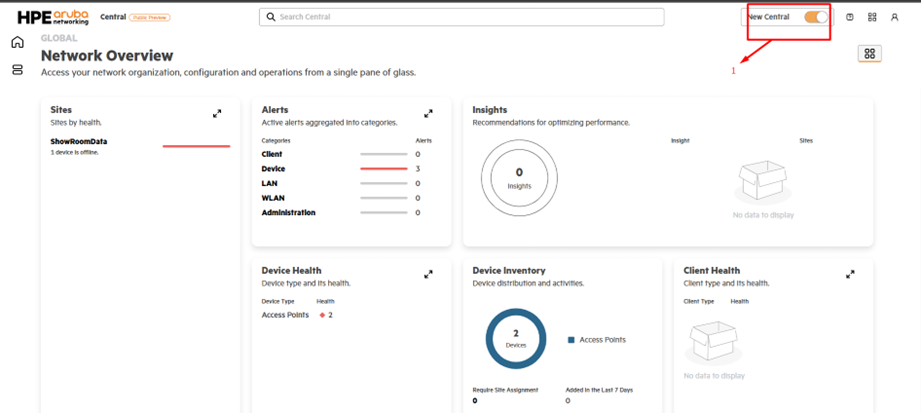The width and height of the screenshot is (921, 413).
Task: Click the Central product label
Action: [113, 17]
